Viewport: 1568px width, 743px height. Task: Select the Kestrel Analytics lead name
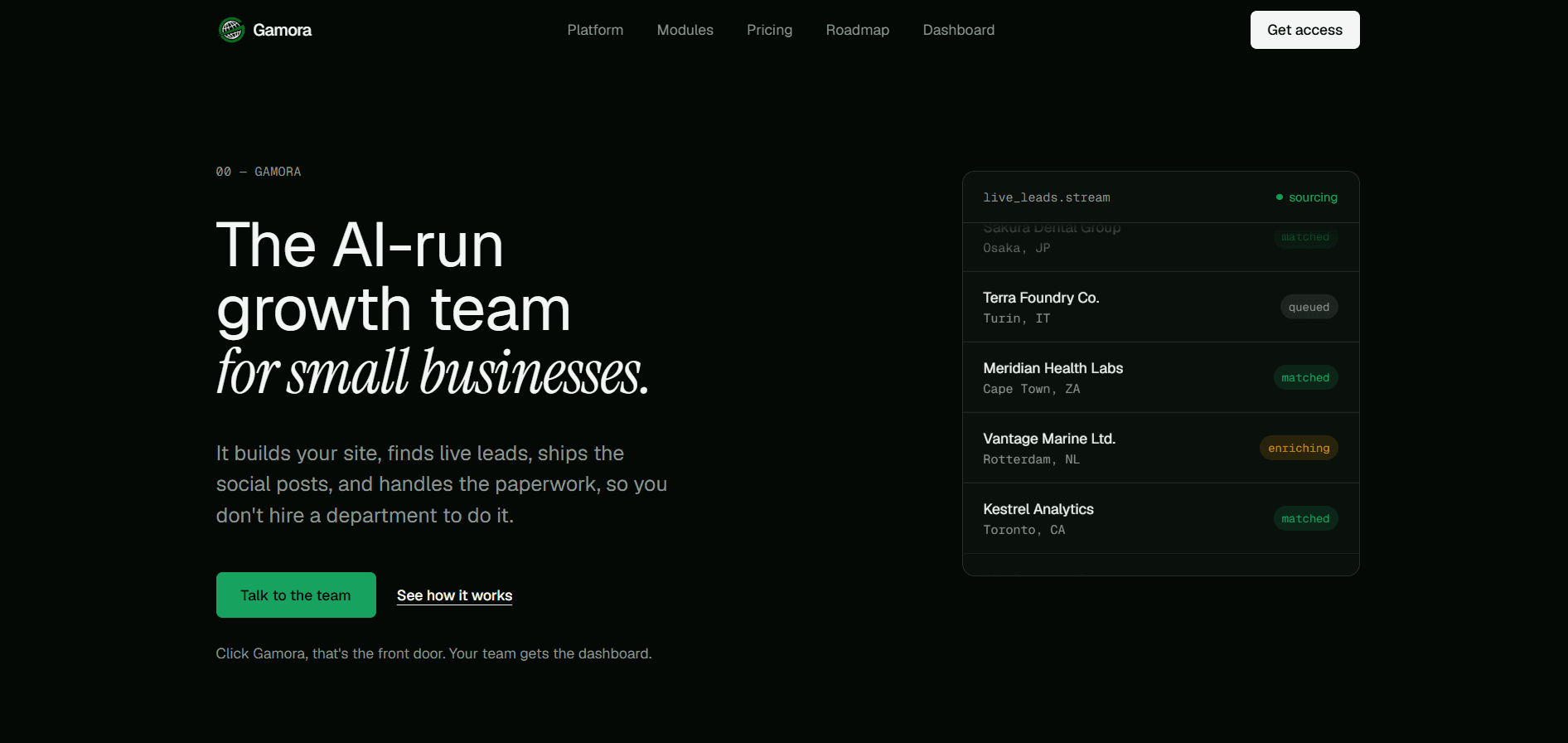1038,509
